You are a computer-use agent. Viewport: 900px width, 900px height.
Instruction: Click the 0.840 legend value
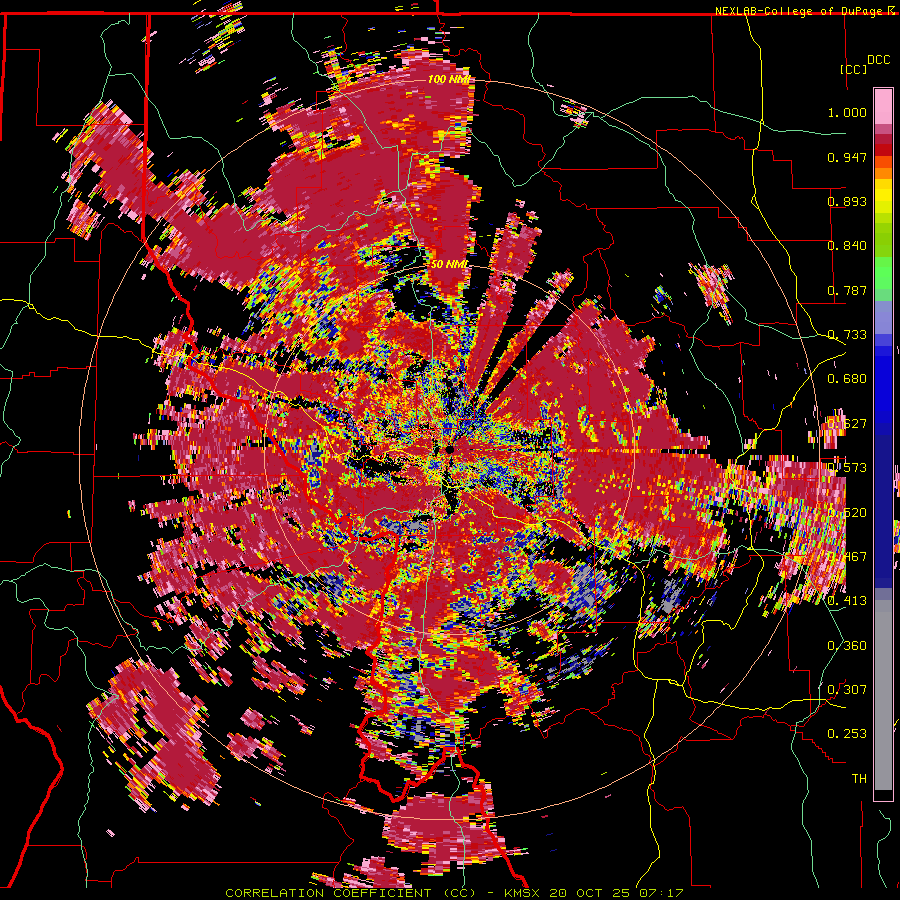tap(847, 246)
